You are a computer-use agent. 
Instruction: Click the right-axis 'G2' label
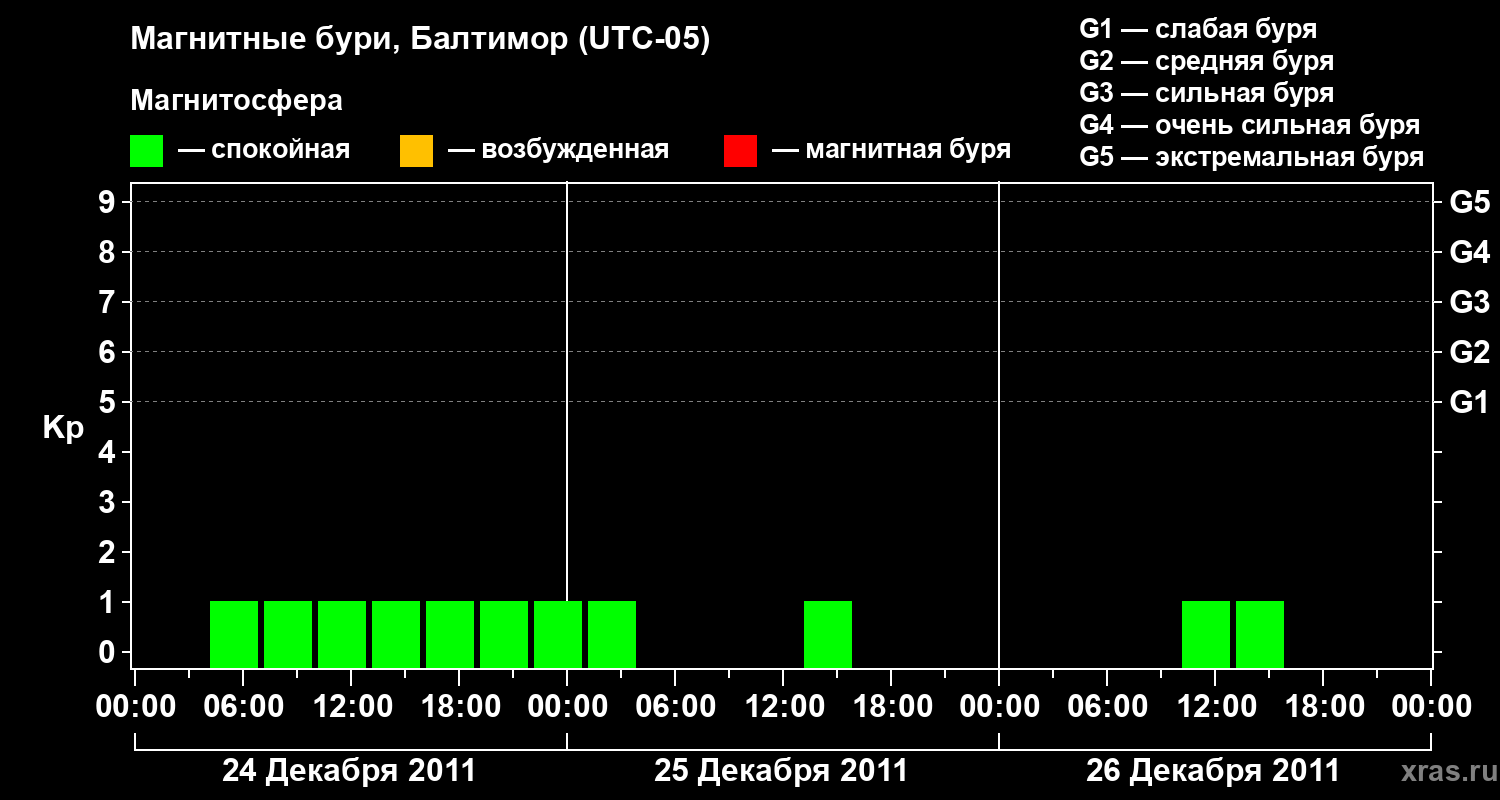pos(1469,352)
